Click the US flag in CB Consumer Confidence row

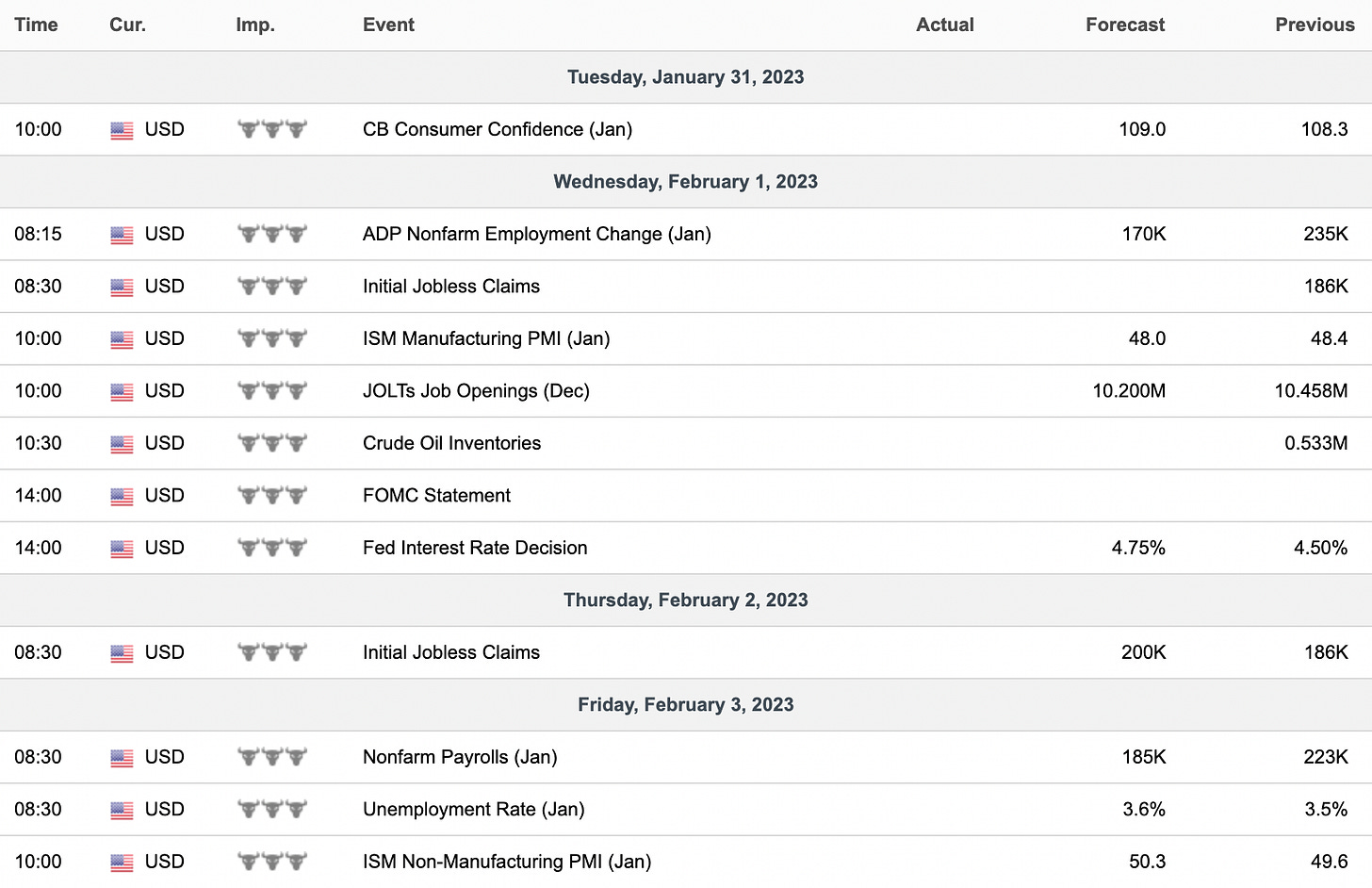[122, 131]
